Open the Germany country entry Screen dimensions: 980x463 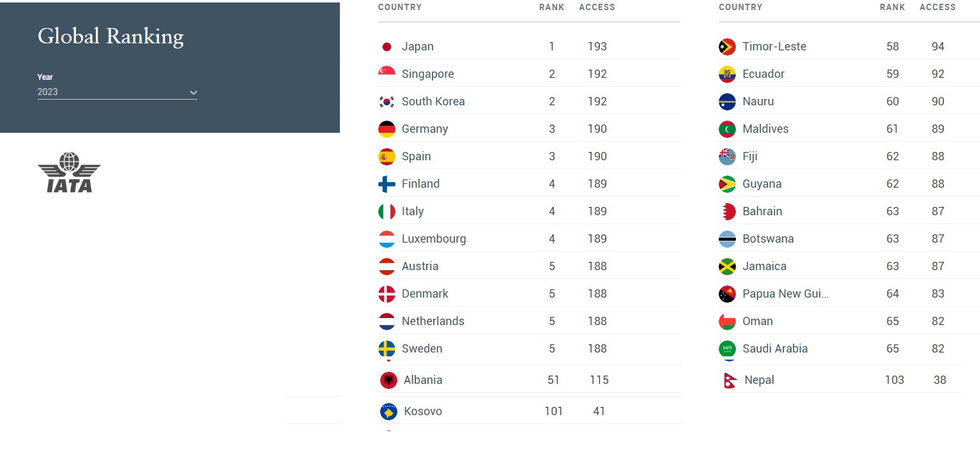[425, 129]
